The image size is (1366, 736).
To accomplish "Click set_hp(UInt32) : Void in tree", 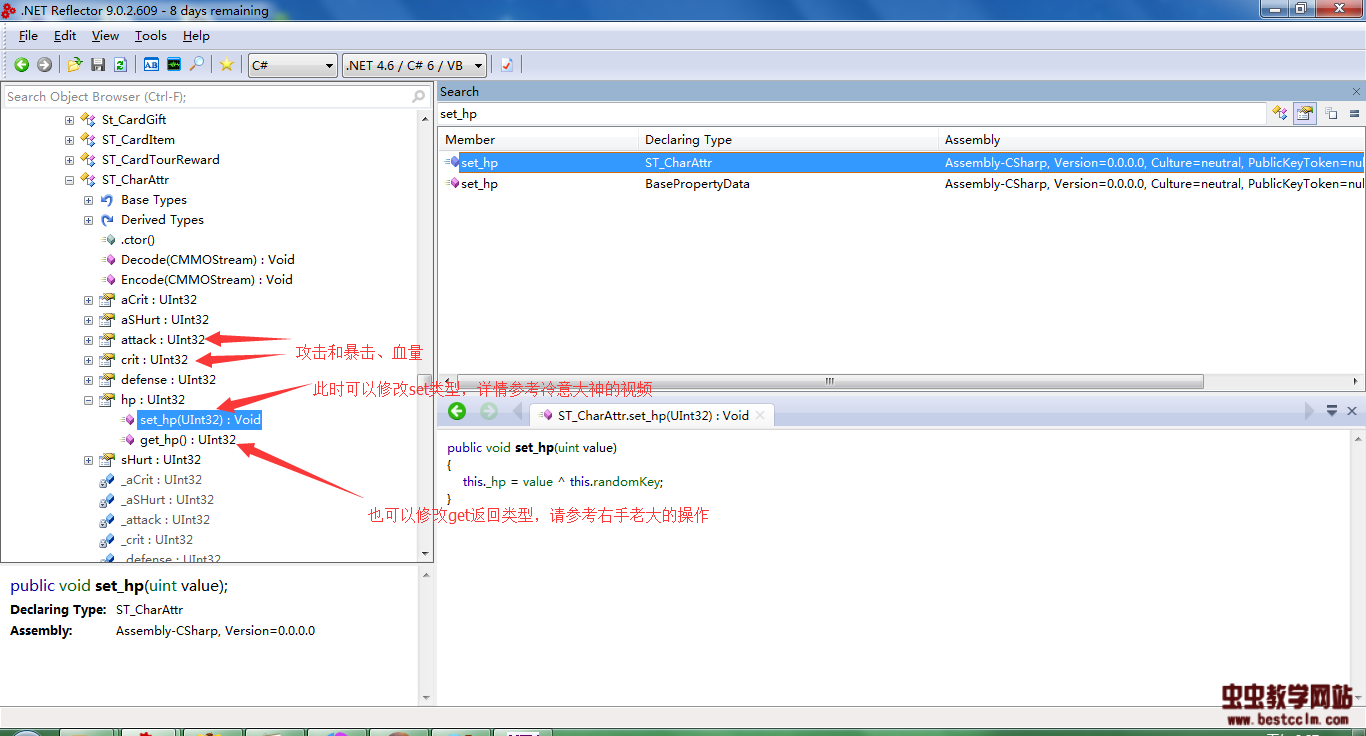I will point(200,420).
